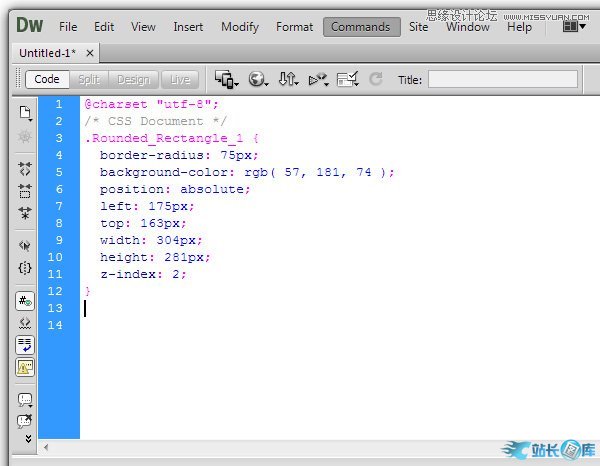600x466 pixels.
Task: Click the Expand All icon
Action: click(25, 211)
